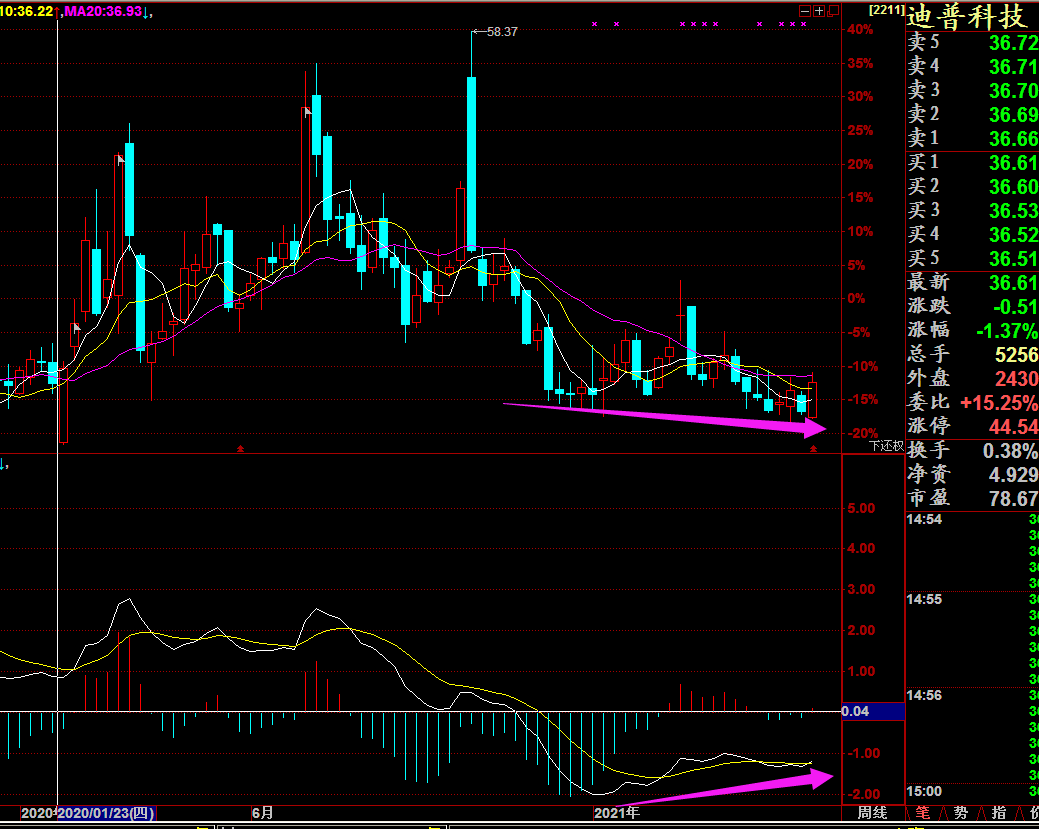Click the 14:56 tick timestamp
This screenshot has height=829, width=1039.
pos(924,695)
